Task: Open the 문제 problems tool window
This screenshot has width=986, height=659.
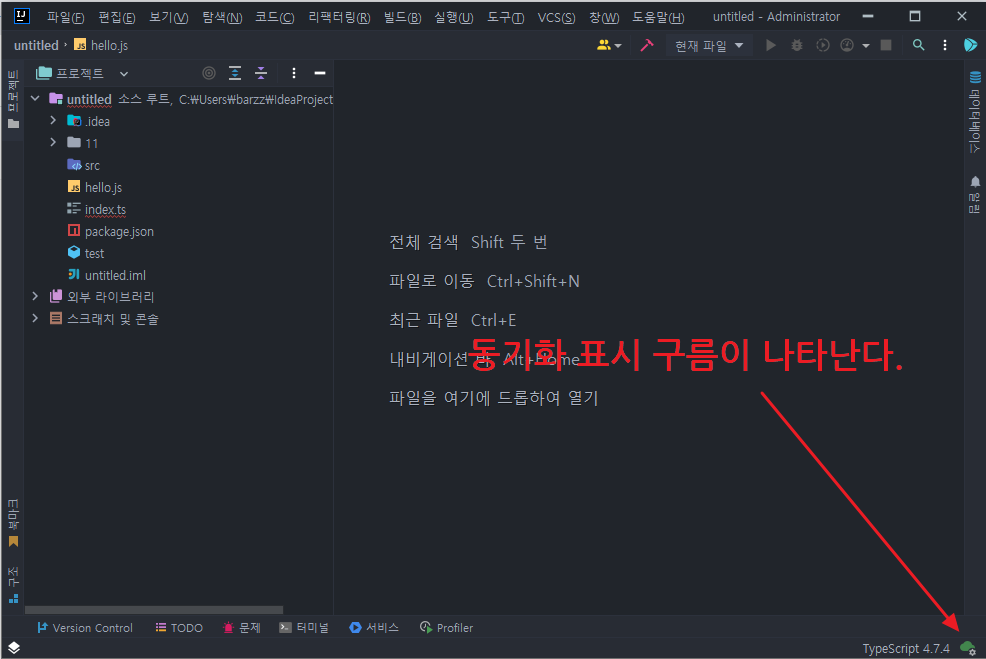Action: click(242, 628)
